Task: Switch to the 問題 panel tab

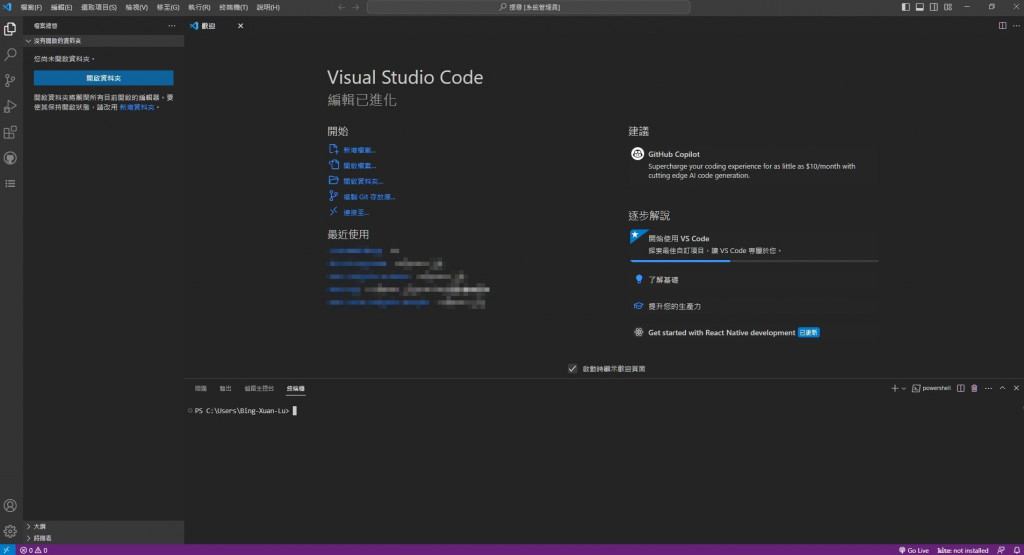Action: pyautogui.click(x=200, y=388)
